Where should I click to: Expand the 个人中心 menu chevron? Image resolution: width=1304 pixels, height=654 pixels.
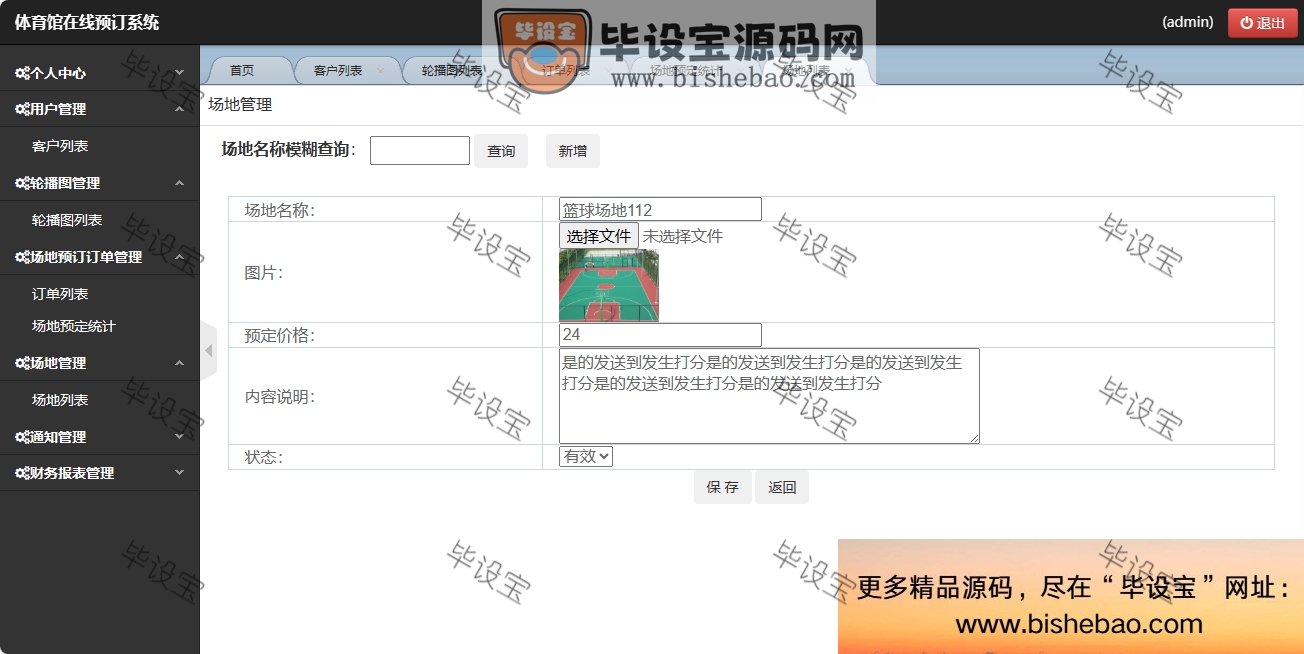pyautogui.click(x=179, y=73)
